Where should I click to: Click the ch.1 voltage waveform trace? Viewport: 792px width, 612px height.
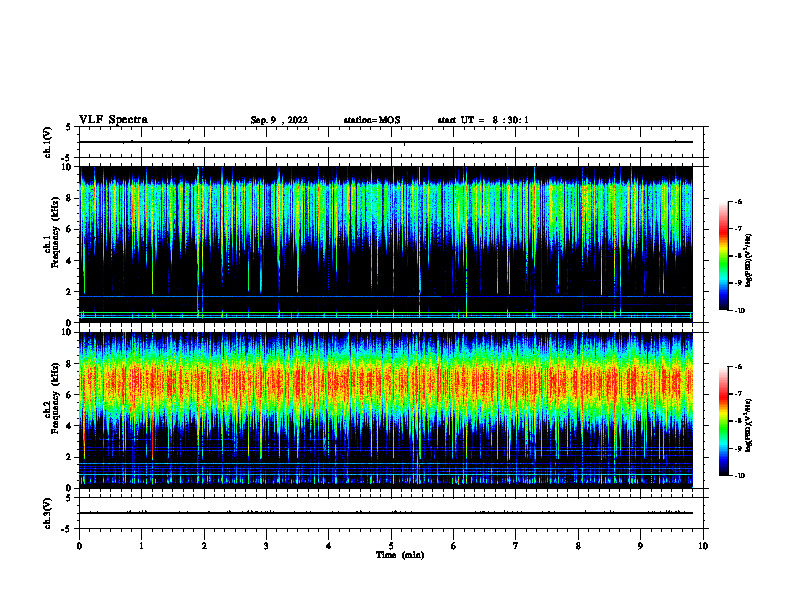tap(386, 142)
